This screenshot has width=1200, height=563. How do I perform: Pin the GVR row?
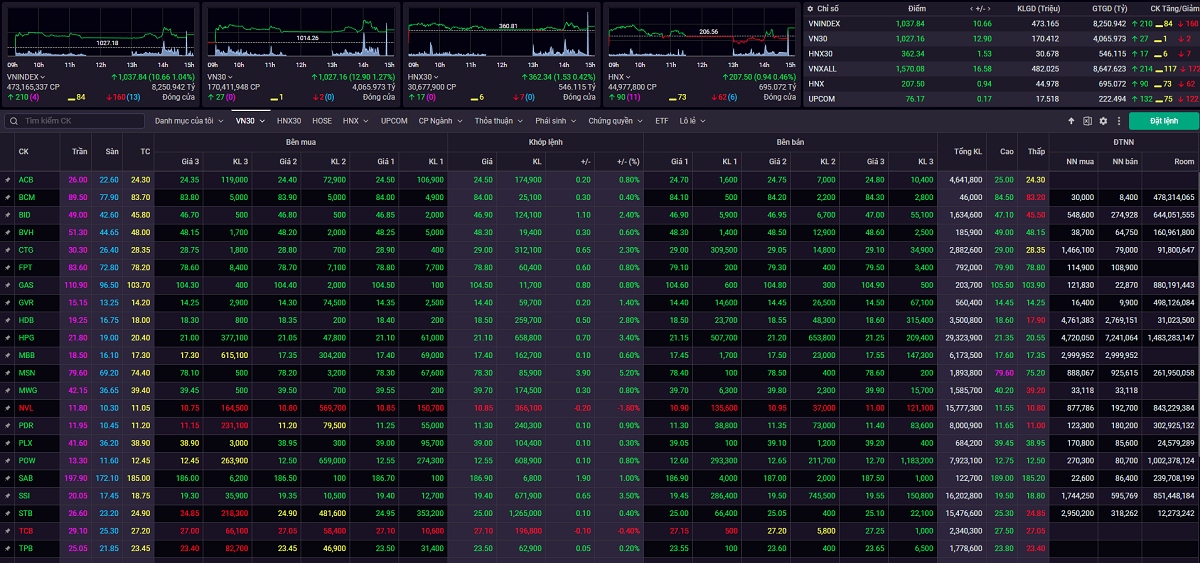(7, 302)
